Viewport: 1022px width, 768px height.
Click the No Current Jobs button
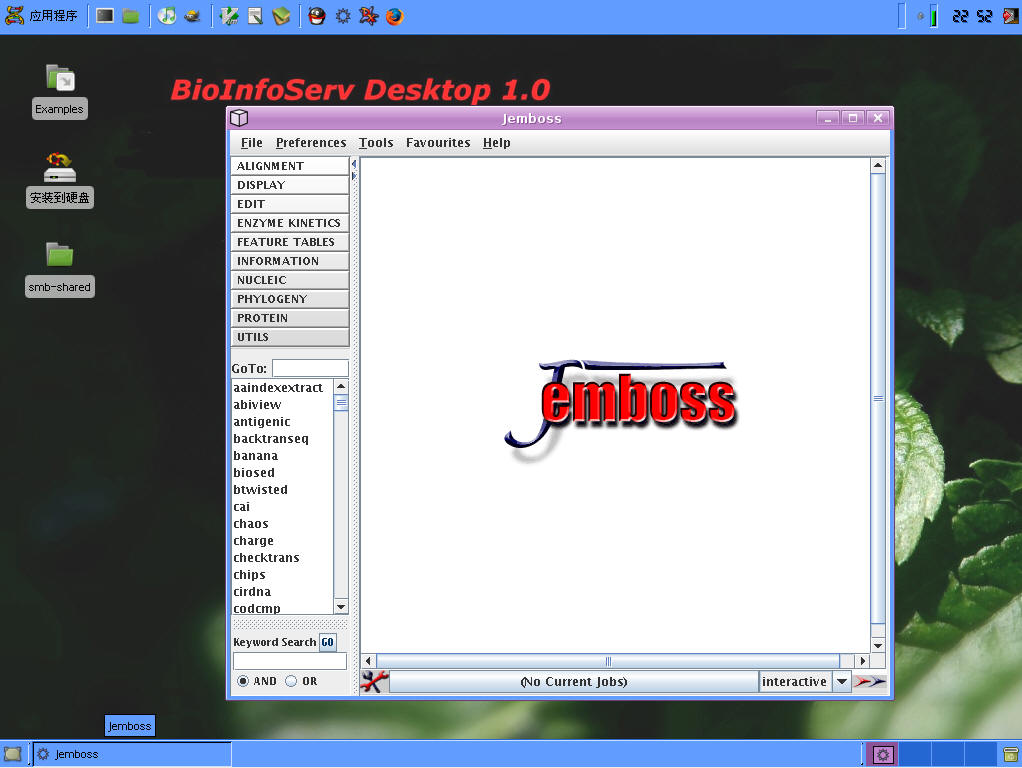coord(574,681)
